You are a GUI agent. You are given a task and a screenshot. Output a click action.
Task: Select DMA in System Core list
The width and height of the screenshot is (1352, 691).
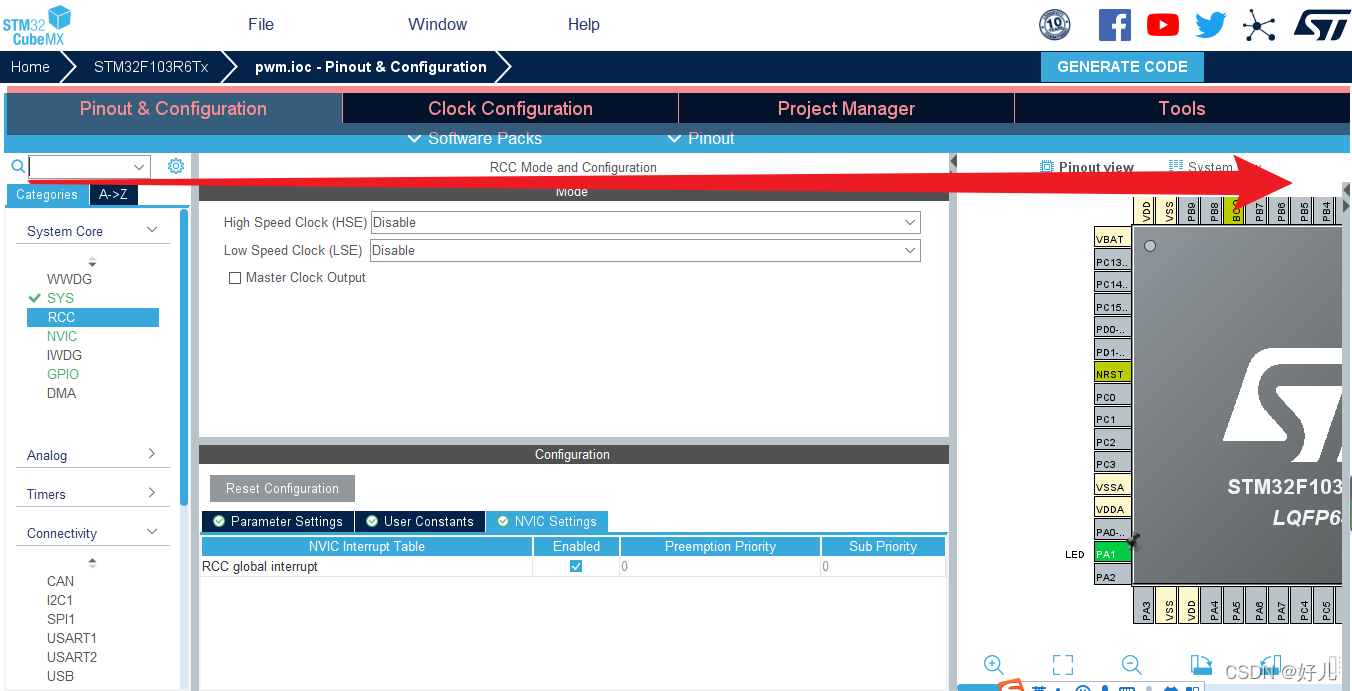click(x=61, y=393)
